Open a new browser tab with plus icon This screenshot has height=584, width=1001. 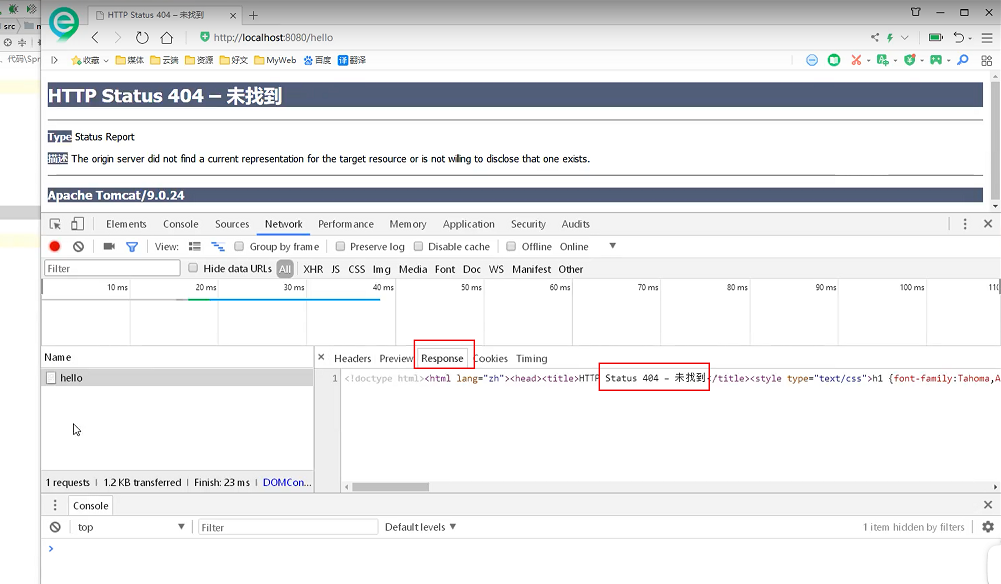[x=253, y=15]
